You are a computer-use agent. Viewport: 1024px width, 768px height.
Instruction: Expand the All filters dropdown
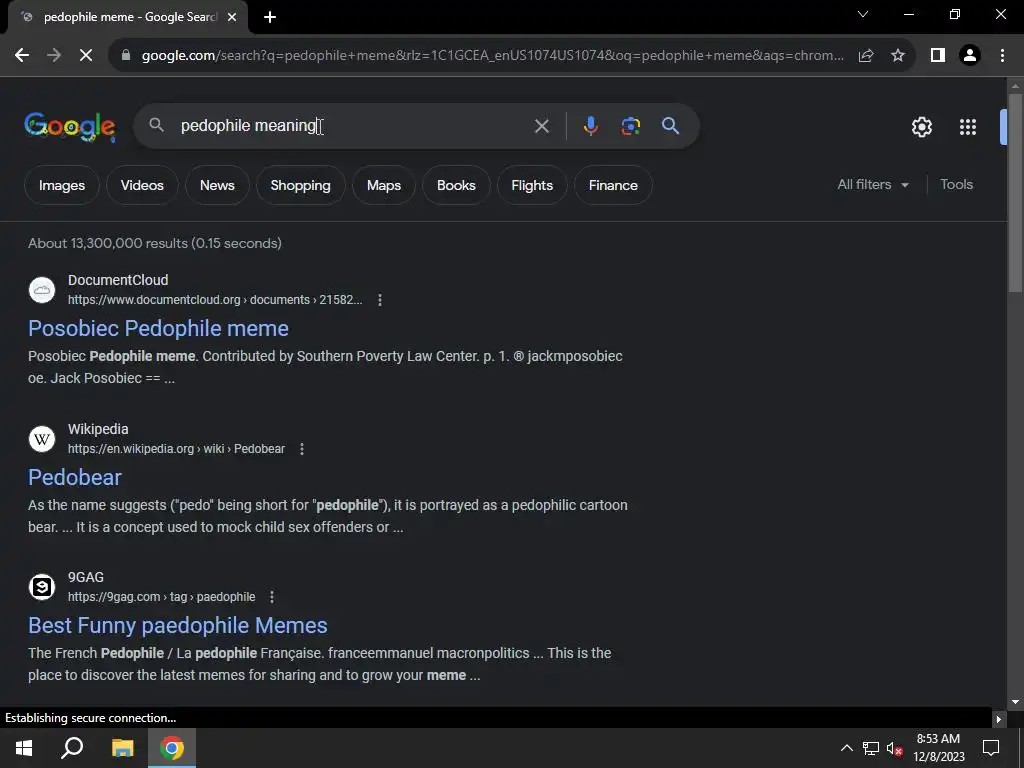coord(873,185)
